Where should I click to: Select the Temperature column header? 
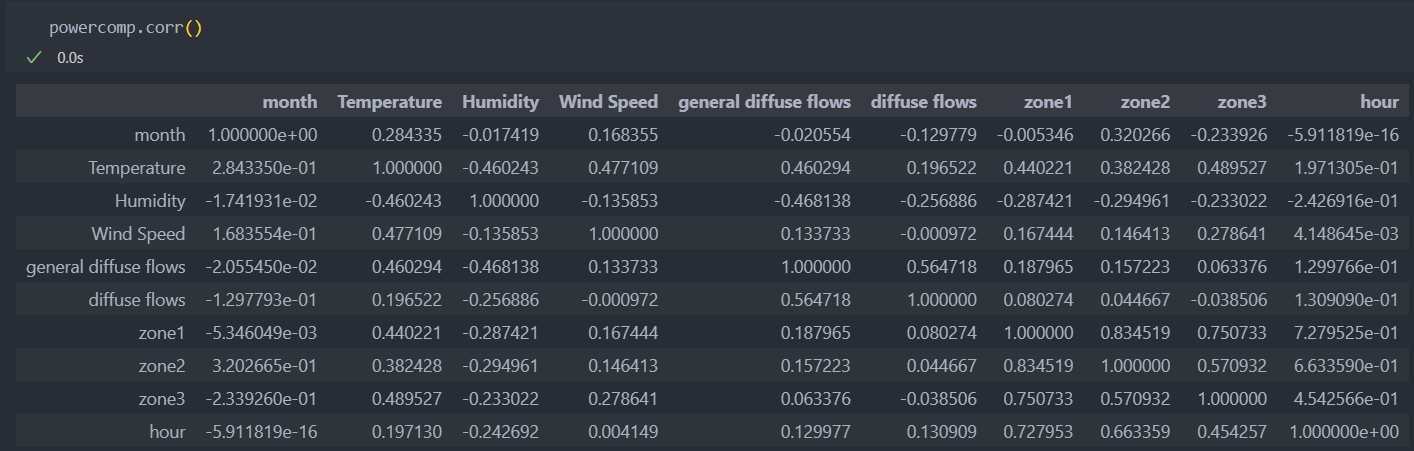(390, 102)
